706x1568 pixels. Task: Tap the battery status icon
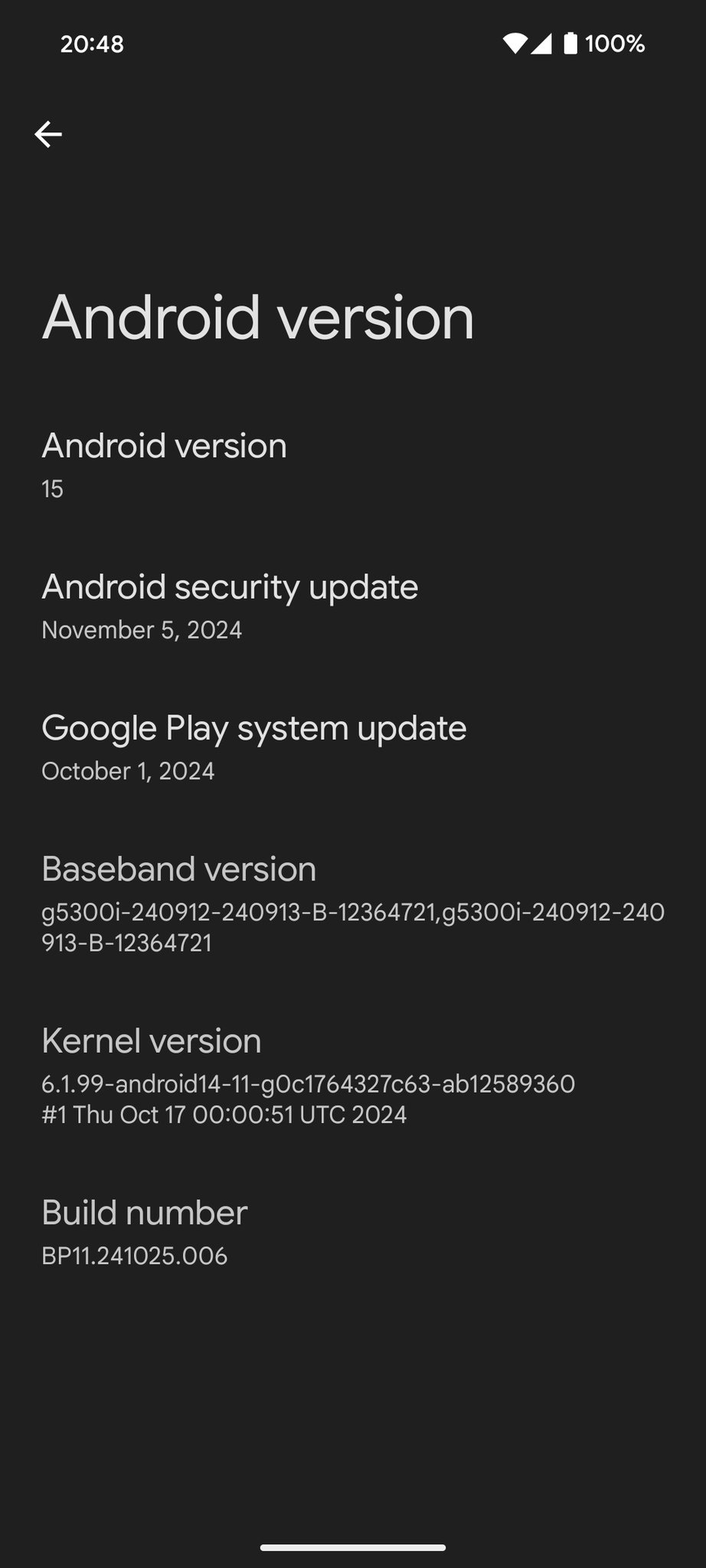pyautogui.click(x=570, y=44)
